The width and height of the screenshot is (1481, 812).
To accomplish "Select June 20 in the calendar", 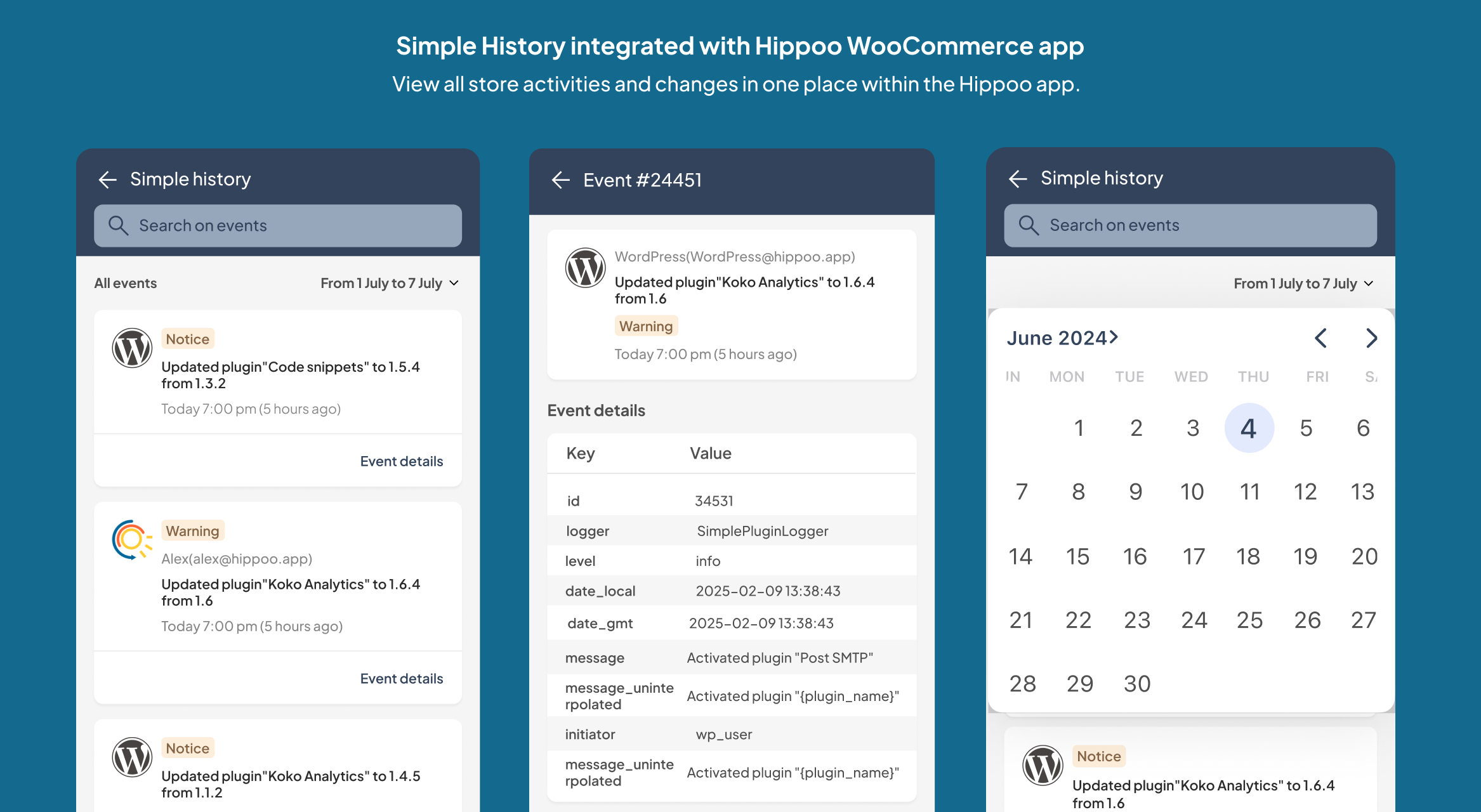I will point(1364,556).
